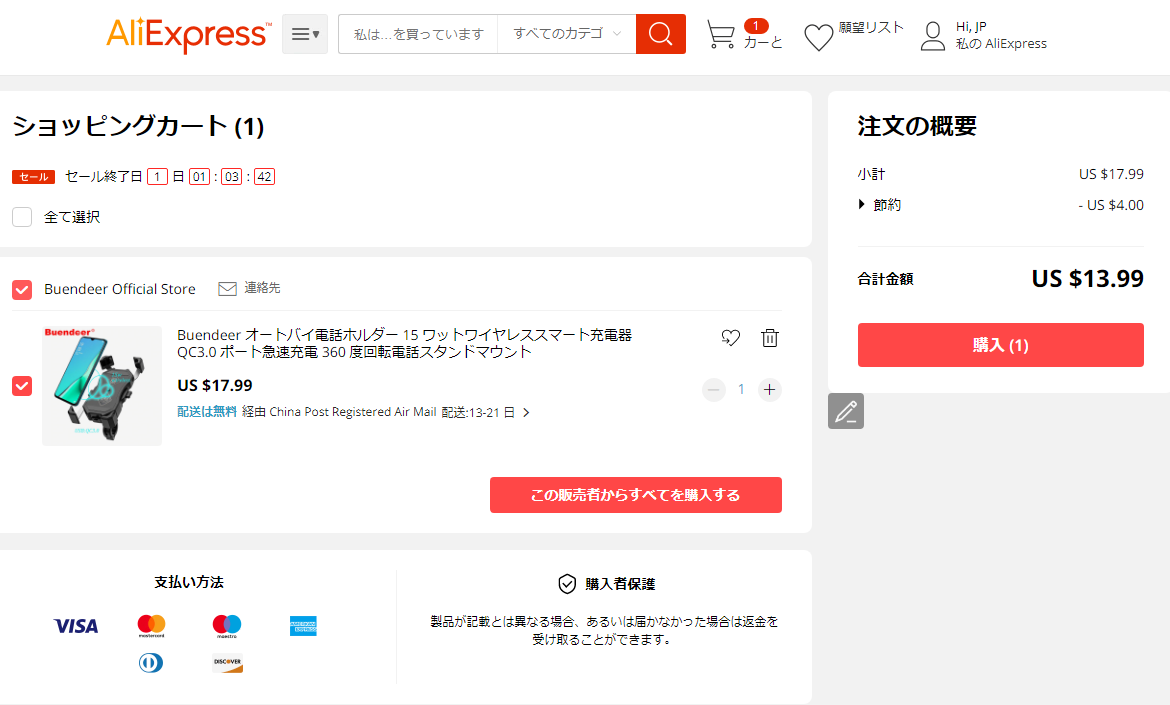1170x705 pixels.
Task: Click the Discover payment logo
Action: (228, 662)
